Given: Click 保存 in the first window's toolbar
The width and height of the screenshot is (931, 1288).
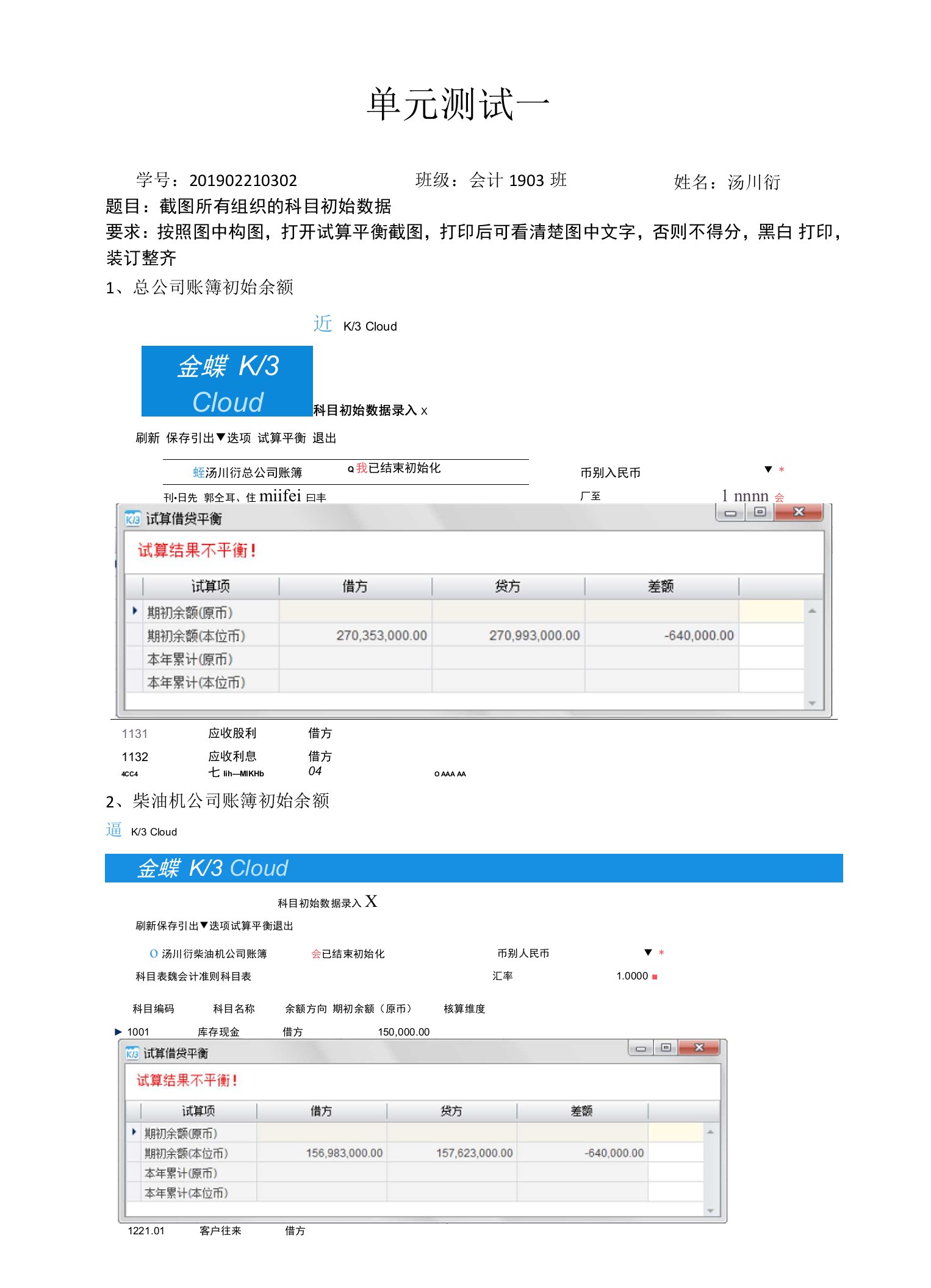Looking at the screenshot, I should (178, 438).
